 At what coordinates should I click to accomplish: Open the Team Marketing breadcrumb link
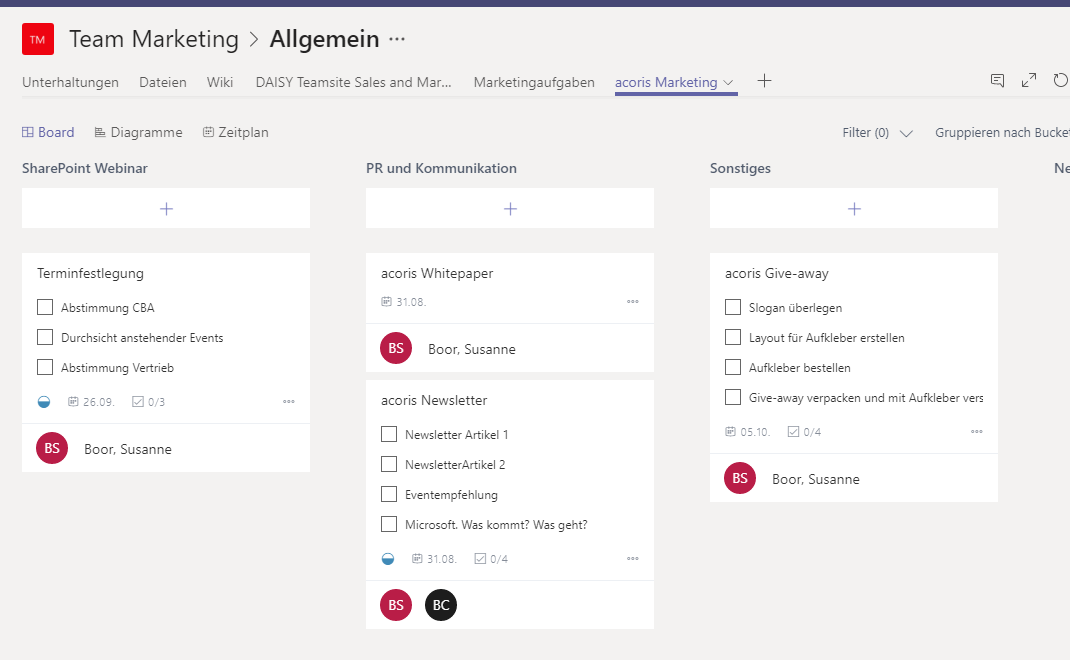pos(154,39)
